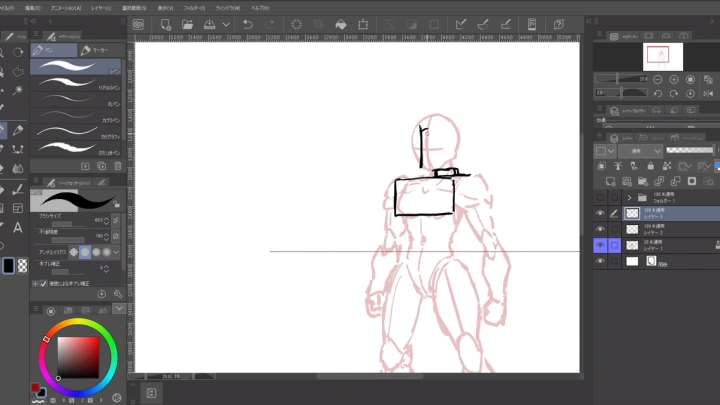Open brush size dynamics button
720x405 pixels.
click(x=116, y=220)
